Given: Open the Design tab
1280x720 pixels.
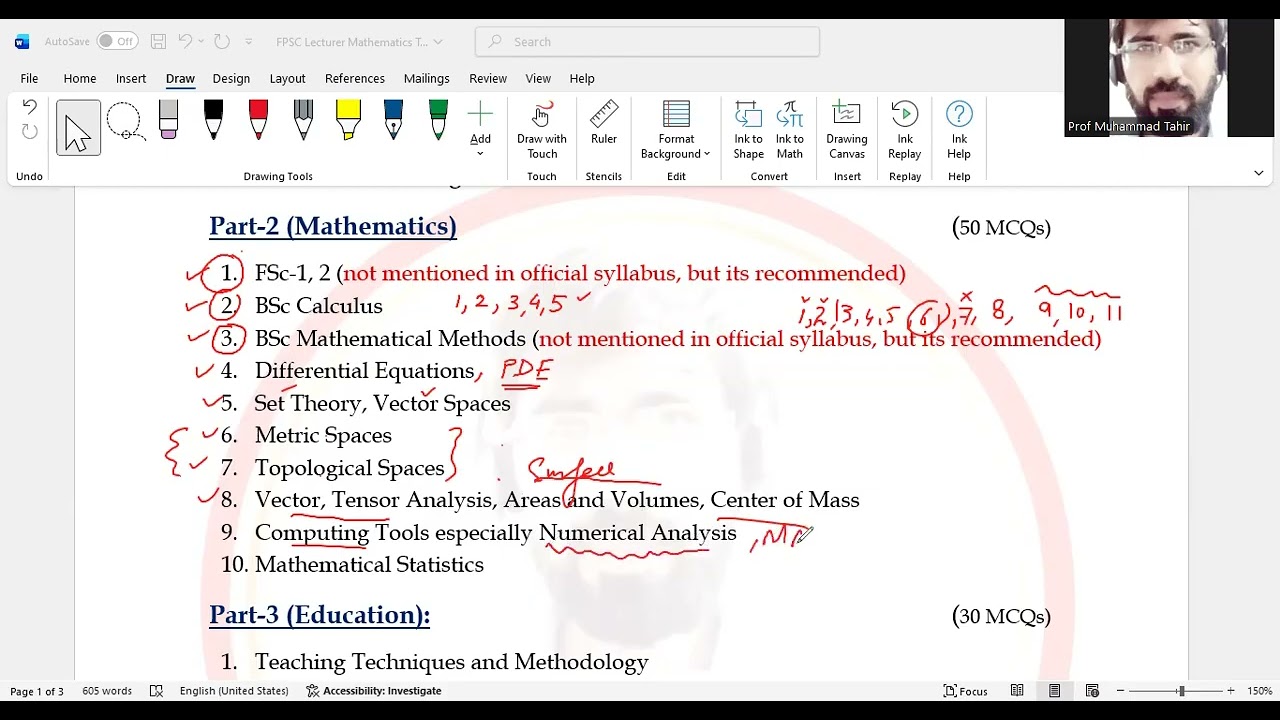Looking at the screenshot, I should coord(231,78).
